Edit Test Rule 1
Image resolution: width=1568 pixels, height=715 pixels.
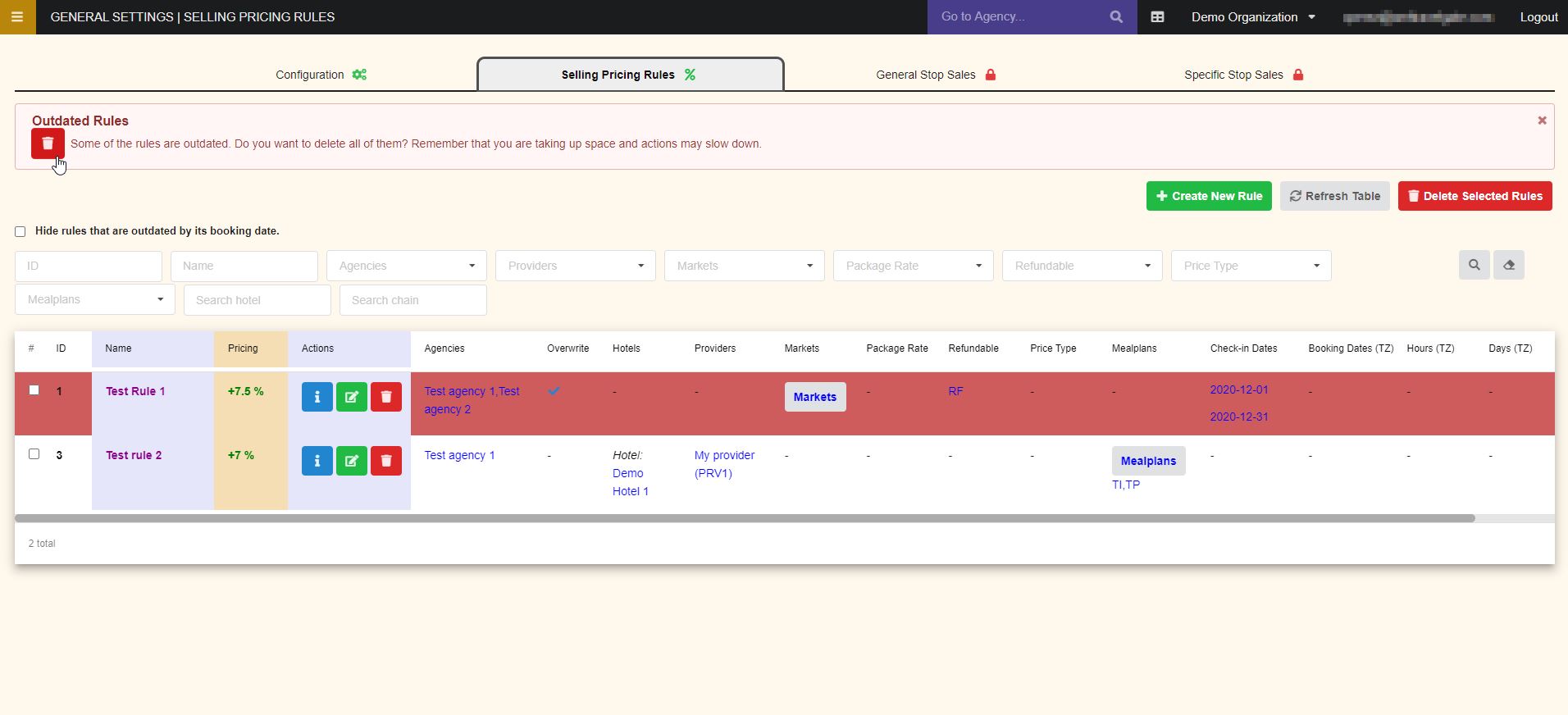pyautogui.click(x=351, y=397)
